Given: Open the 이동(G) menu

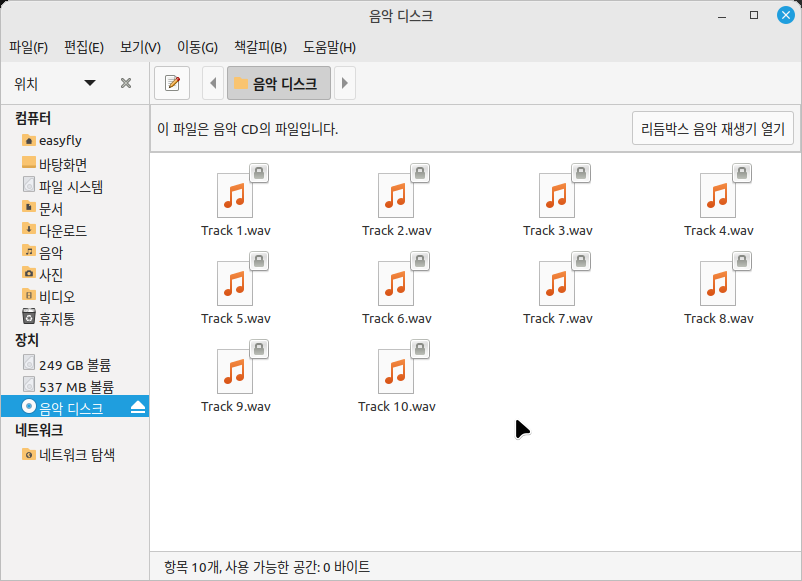Looking at the screenshot, I should (197, 48).
